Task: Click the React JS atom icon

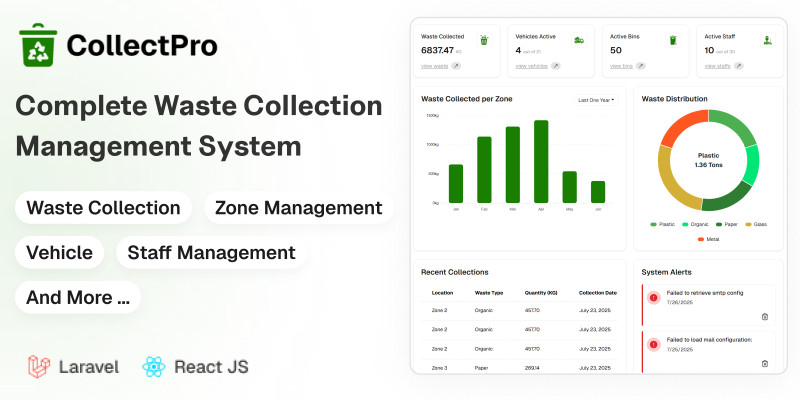Action: tap(154, 366)
